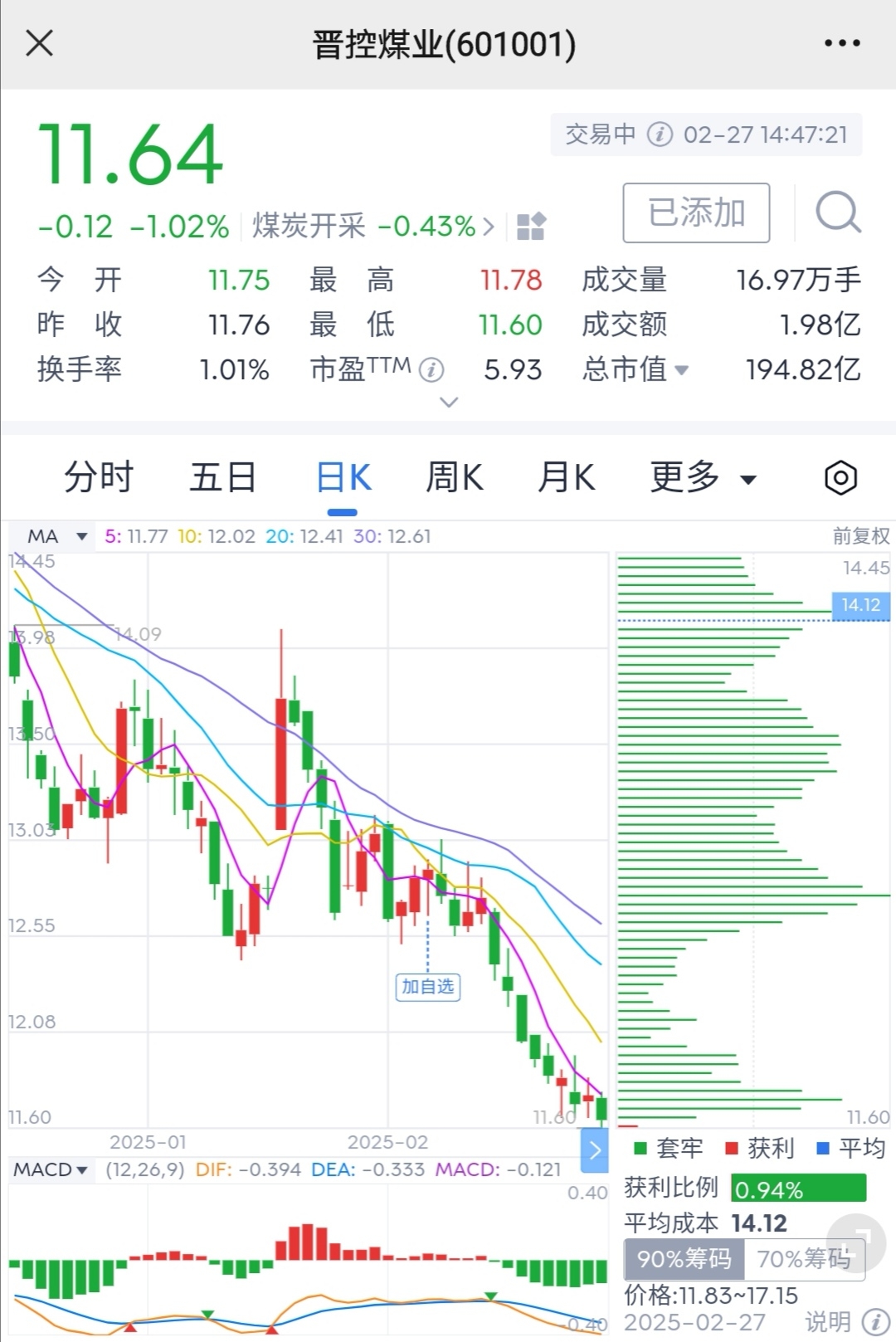Tap the 获利比例 0.94% bar
896x1342 pixels.
(798, 1188)
